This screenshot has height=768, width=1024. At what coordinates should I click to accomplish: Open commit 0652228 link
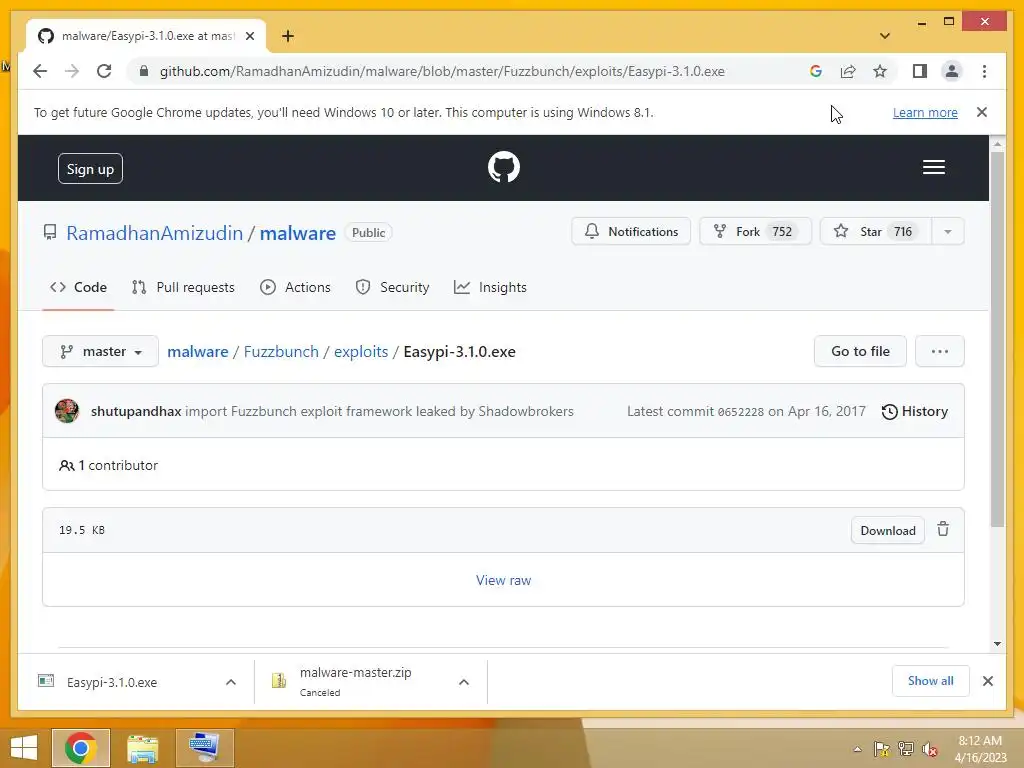pos(741,412)
